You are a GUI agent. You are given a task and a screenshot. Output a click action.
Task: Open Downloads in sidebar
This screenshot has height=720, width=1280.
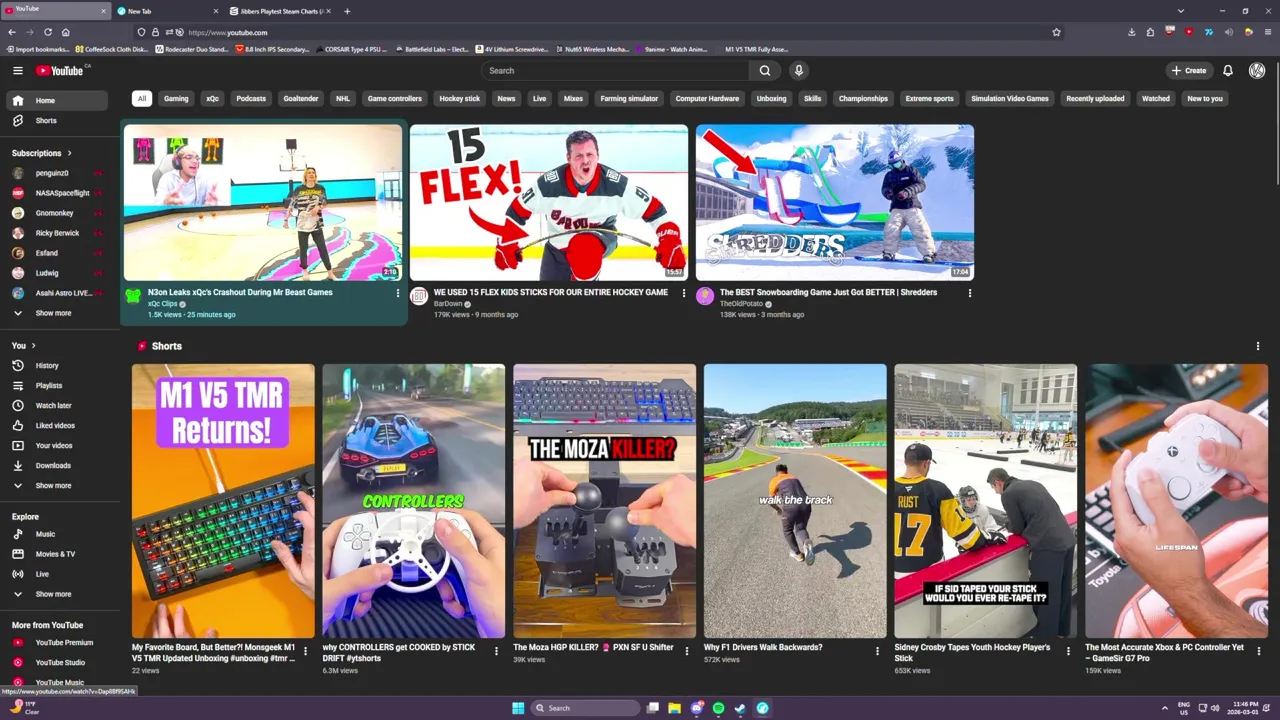[55, 465]
